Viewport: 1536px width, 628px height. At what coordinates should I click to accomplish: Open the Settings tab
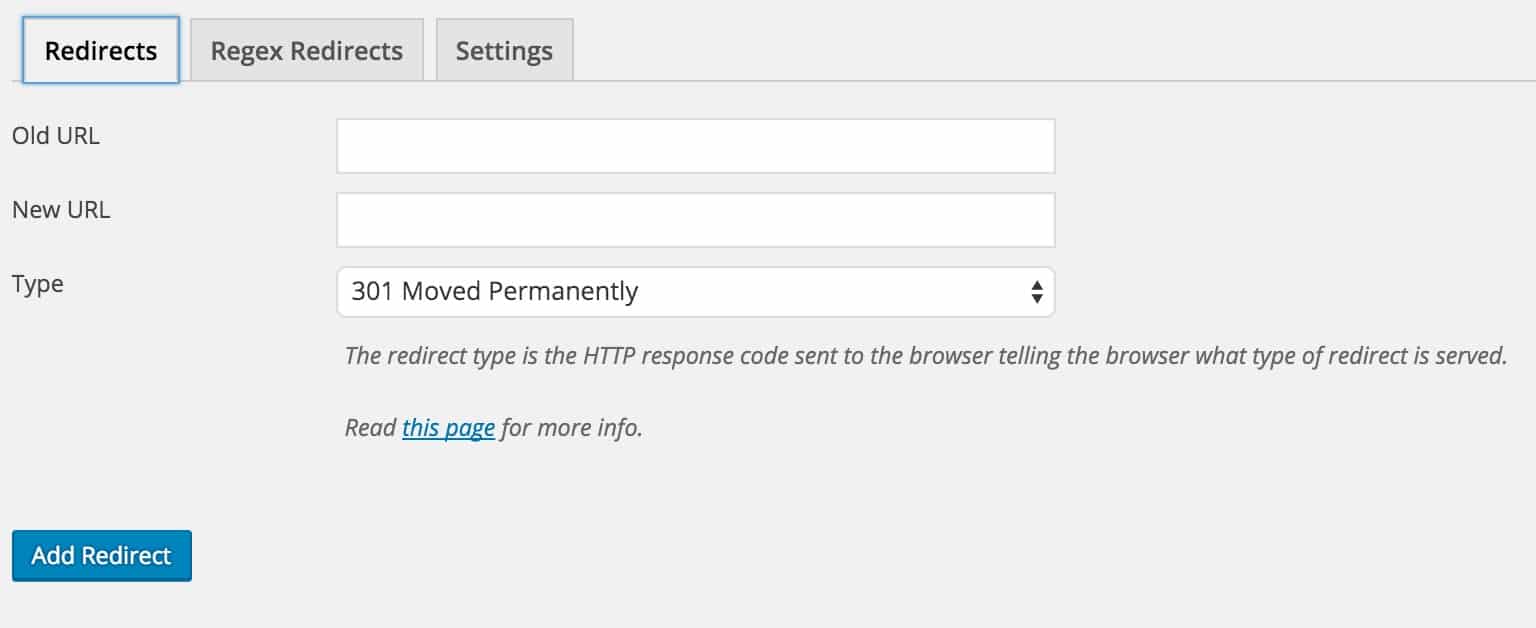[504, 50]
